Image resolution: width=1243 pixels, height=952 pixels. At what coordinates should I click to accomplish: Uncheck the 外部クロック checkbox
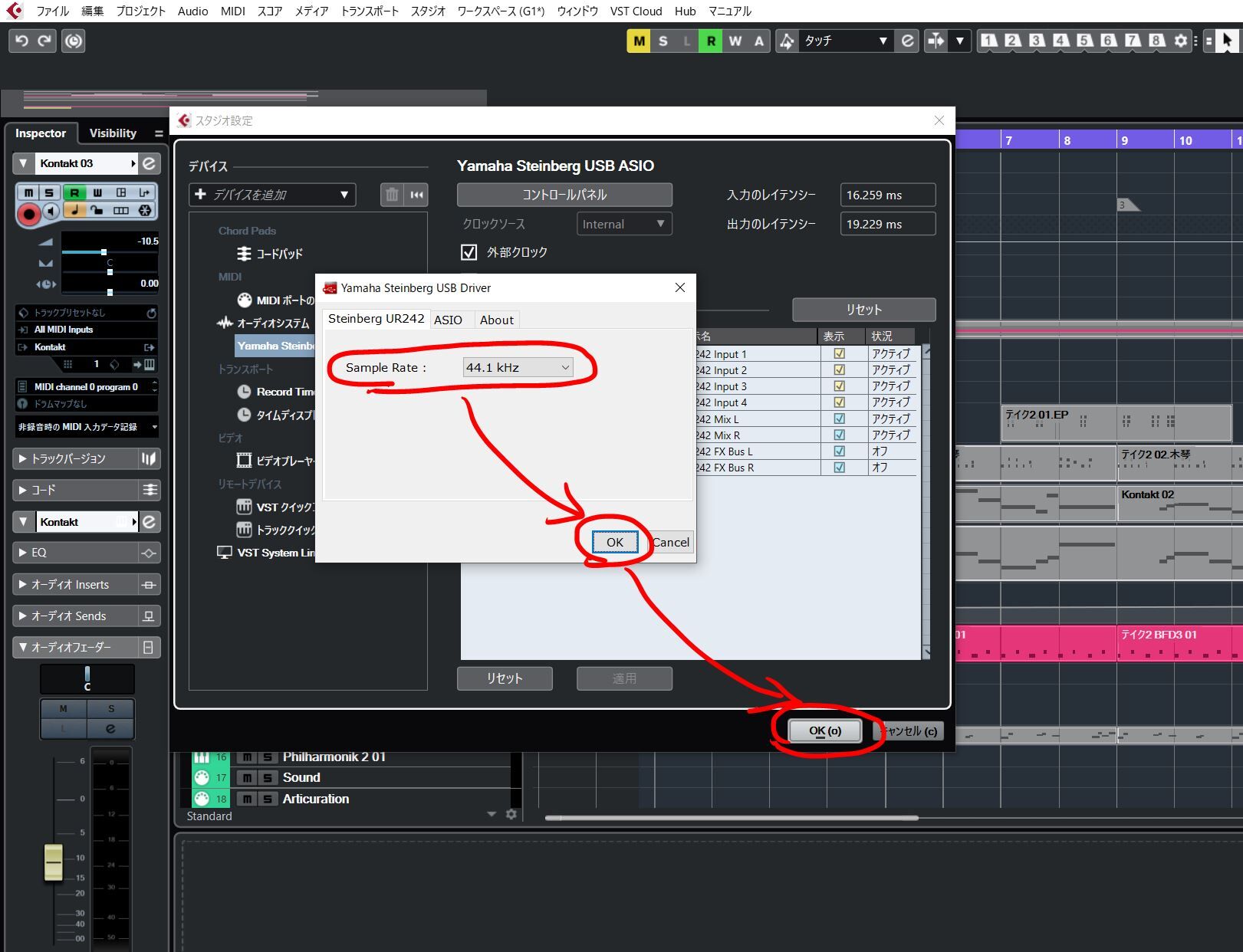tap(469, 252)
